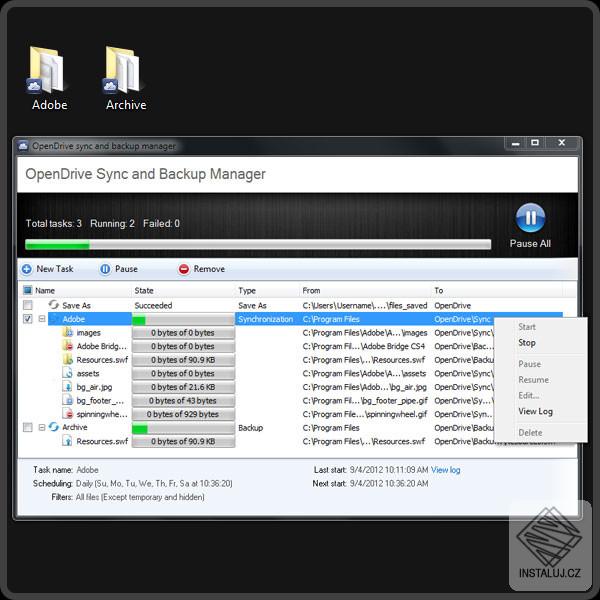
Task: Click the Synchronization type cell
Action: pyautogui.click(x=266, y=319)
